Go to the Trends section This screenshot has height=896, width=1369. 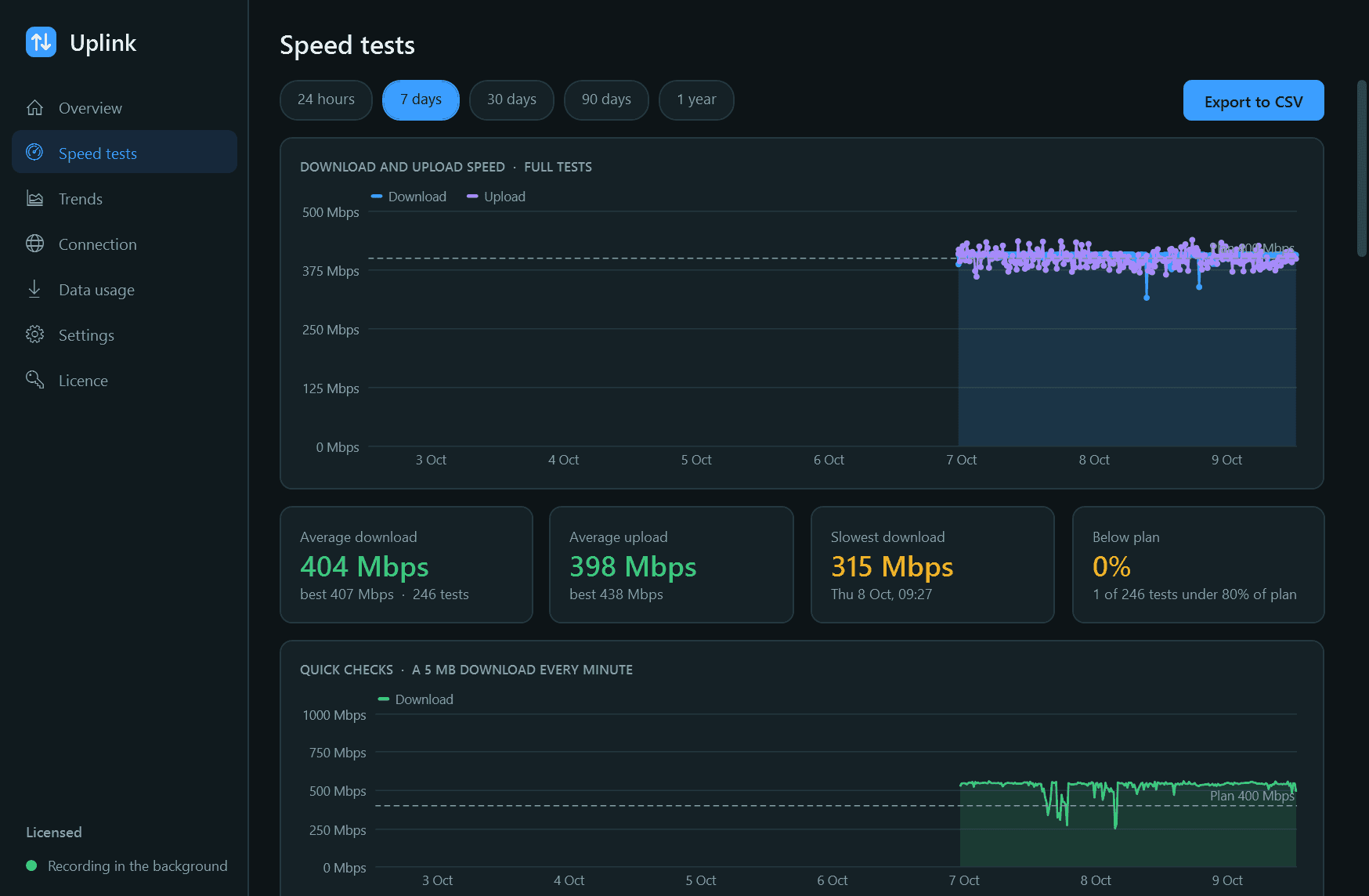point(125,199)
